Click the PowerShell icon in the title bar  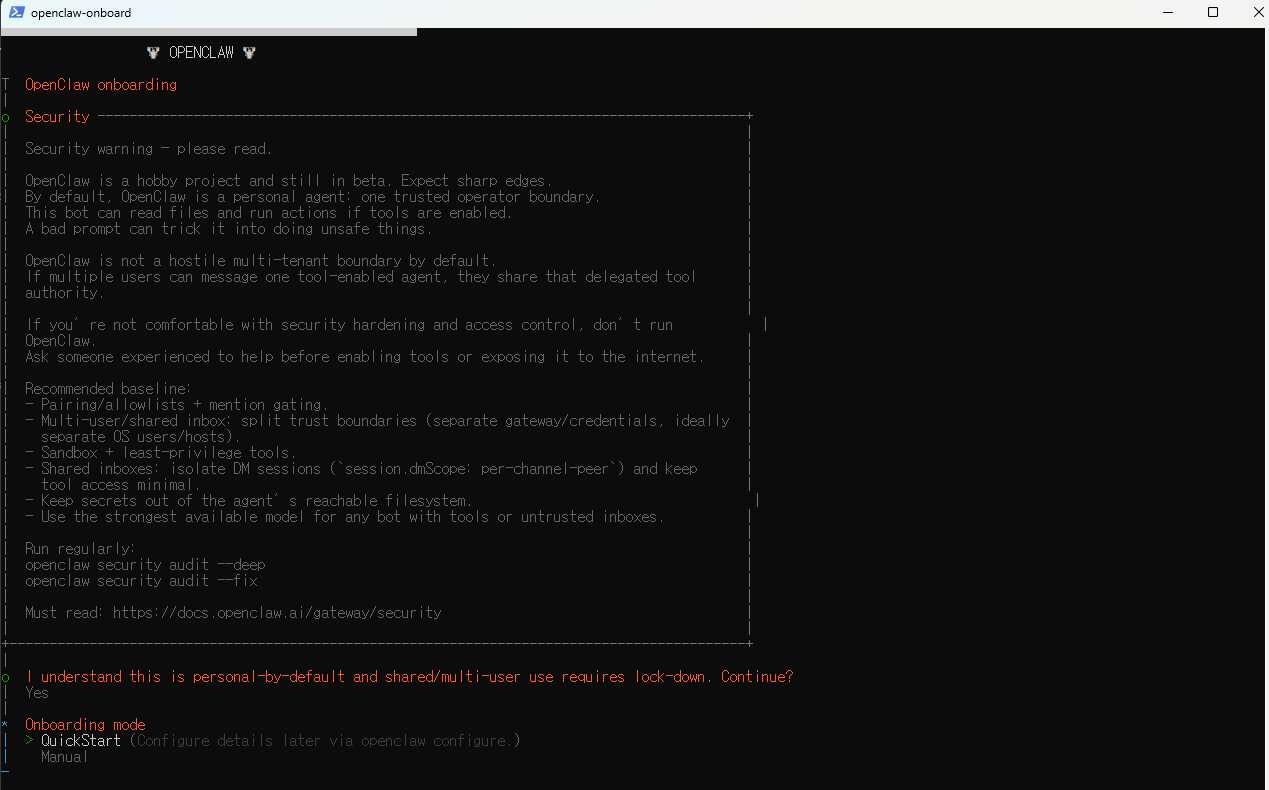click(17, 13)
